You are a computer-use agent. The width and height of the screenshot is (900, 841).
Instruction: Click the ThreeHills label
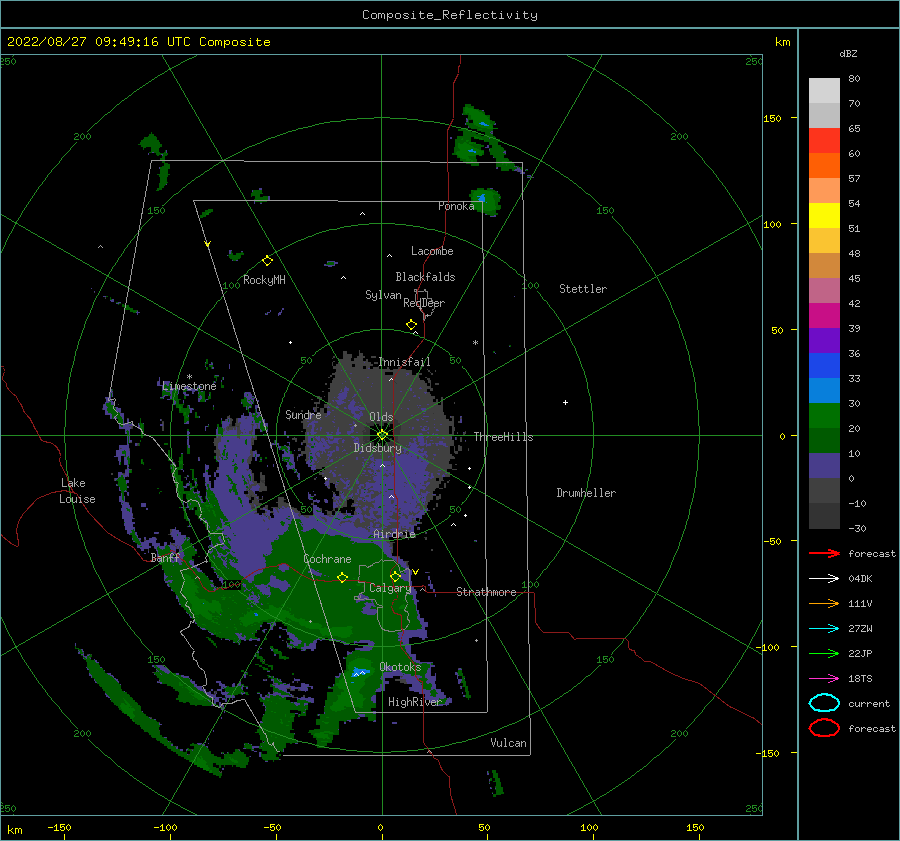[503, 437]
